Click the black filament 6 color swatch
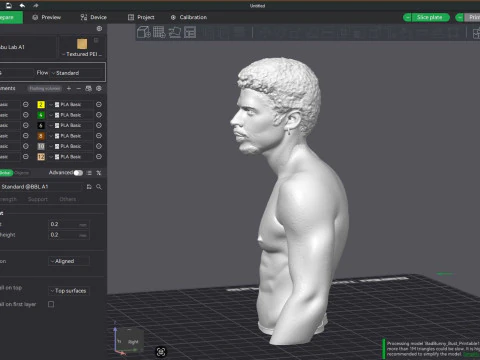The width and height of the screenshot is (480, 360). click(x=41, y=125)
